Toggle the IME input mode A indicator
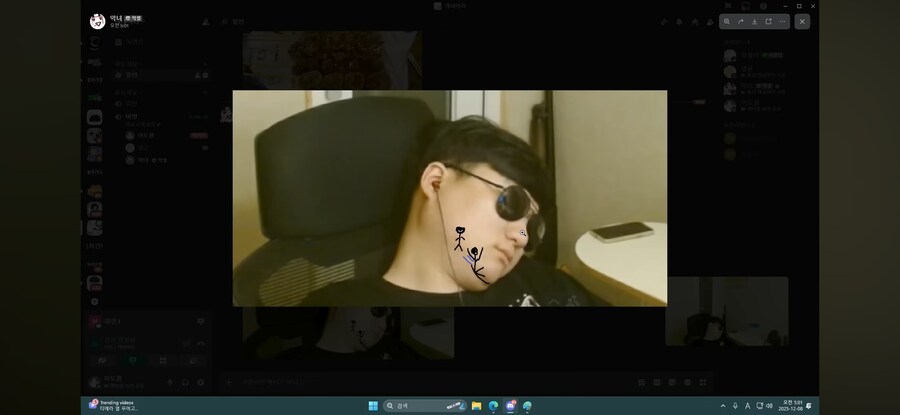Screen dimensions: 900x415 (747, 406)
